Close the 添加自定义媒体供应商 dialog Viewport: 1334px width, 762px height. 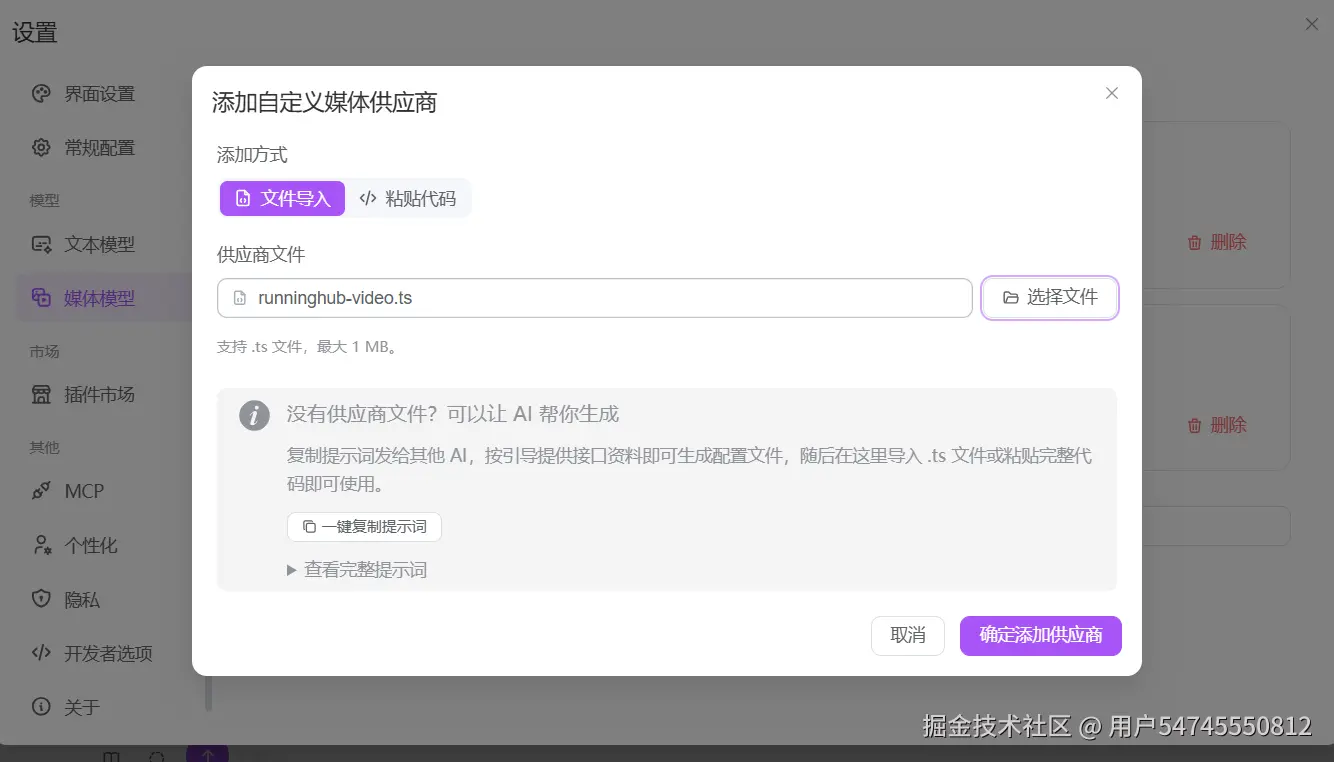tap(1111, 93)
